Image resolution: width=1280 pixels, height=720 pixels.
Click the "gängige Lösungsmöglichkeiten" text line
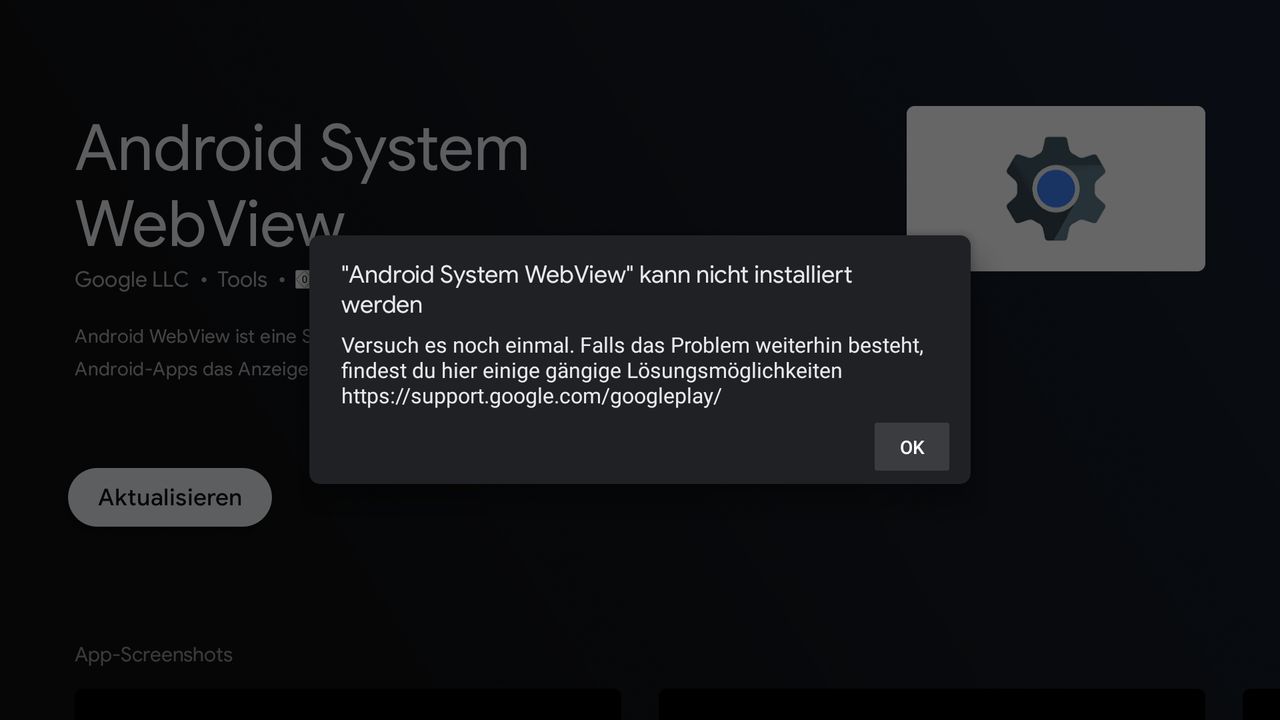(x=591, y=371)
